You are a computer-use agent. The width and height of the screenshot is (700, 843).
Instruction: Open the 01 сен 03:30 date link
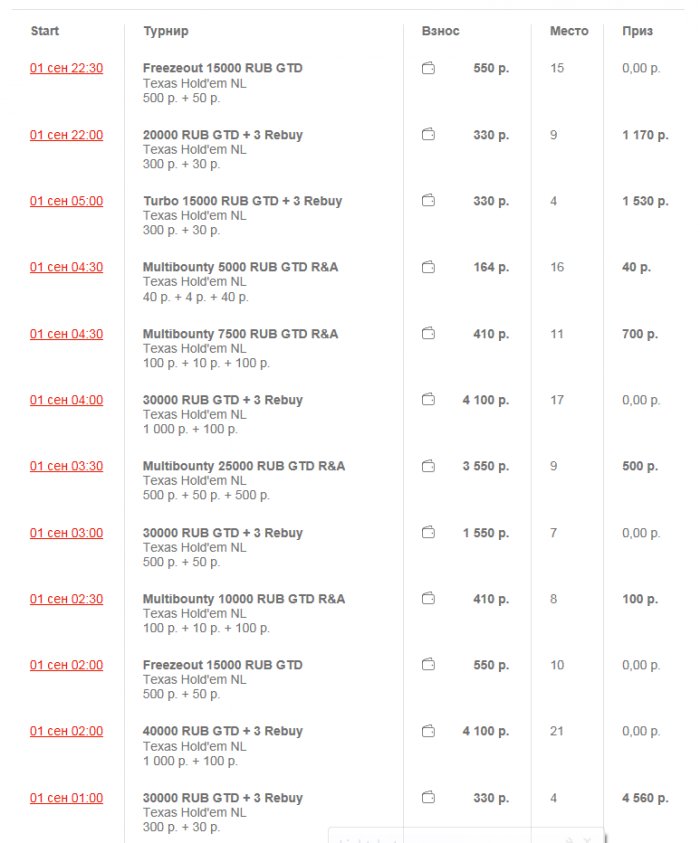click(66, 466)
